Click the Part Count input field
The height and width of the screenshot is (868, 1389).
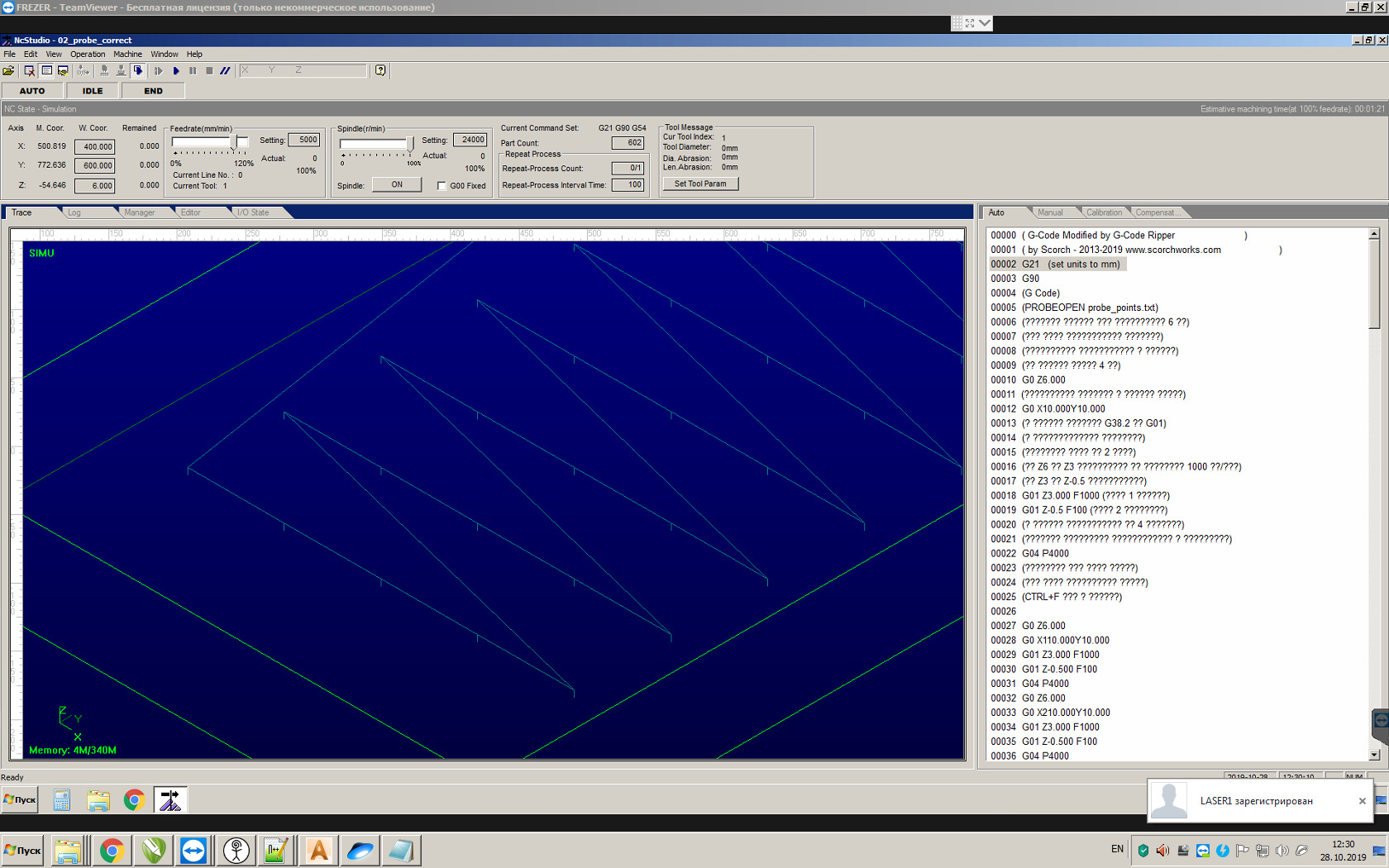coord(628,143)
